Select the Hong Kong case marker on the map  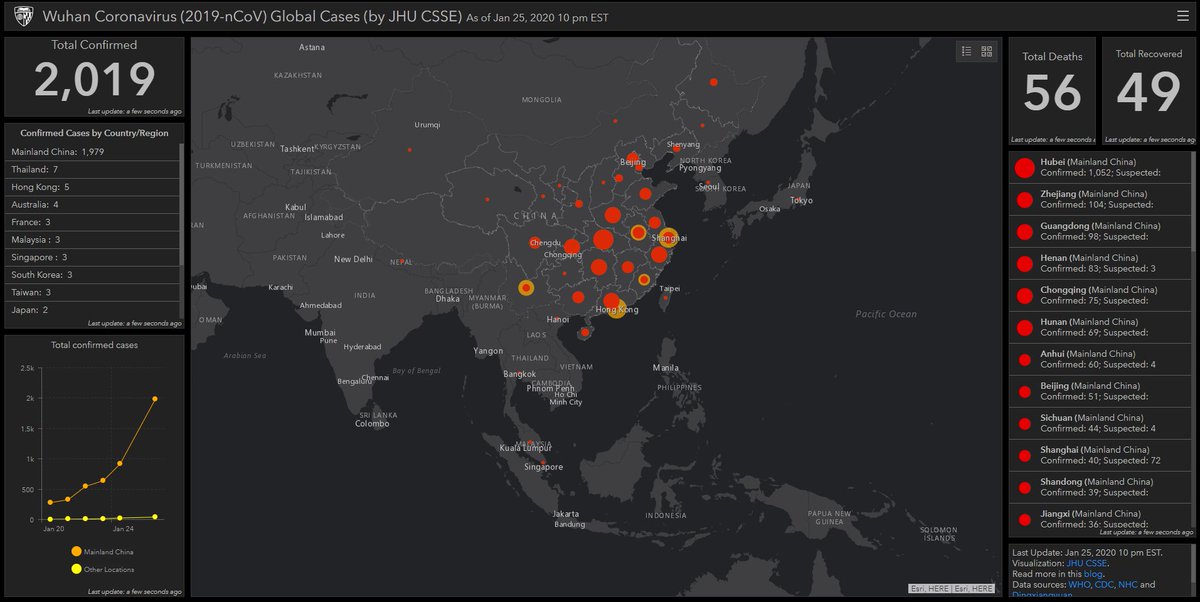click(617, 308)
